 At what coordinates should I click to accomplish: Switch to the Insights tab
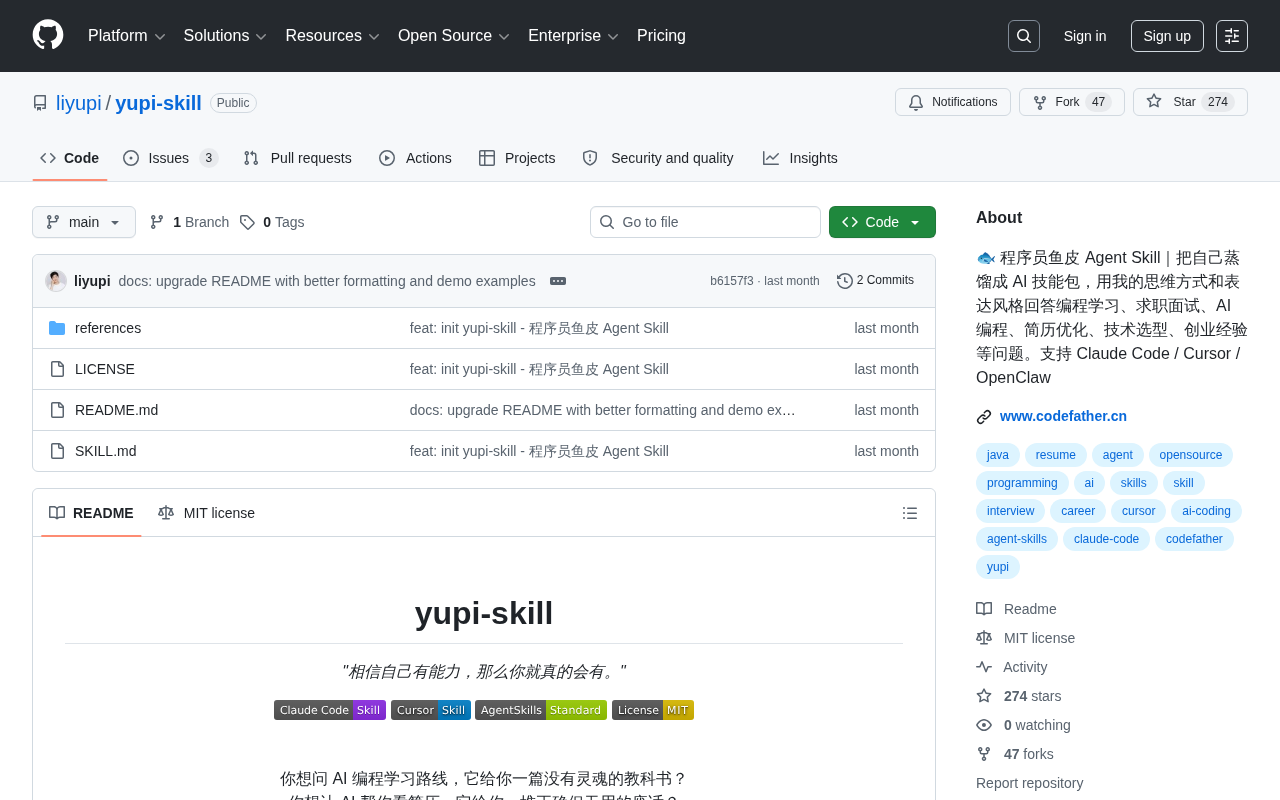[800, 158]
